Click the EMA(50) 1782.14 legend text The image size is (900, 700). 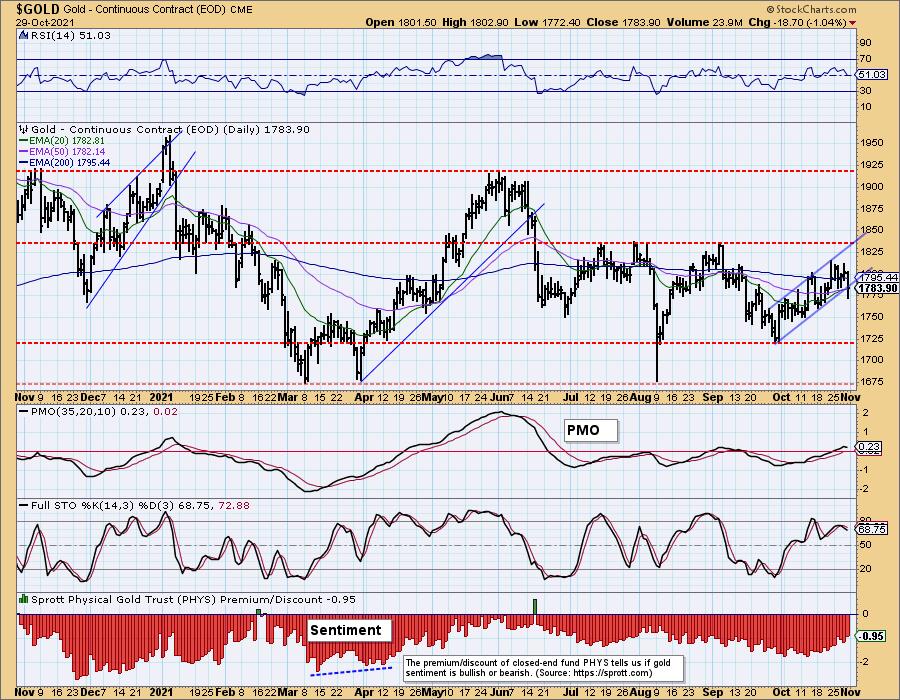(x=67, y=151)
